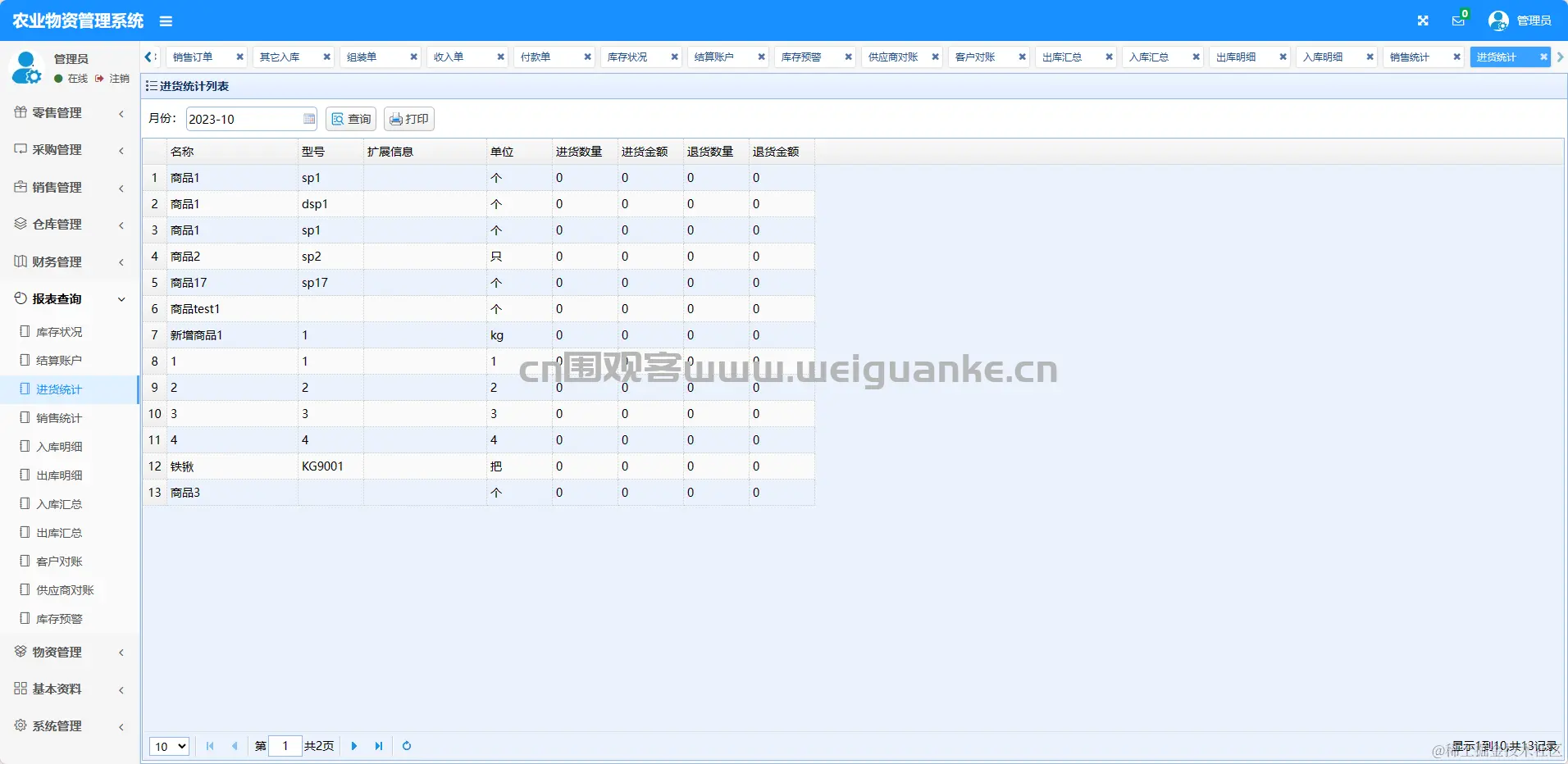Select the 新增商品1 row
Screen dimensions: 1568x764
pyautogui.click(x=479, y=335)
